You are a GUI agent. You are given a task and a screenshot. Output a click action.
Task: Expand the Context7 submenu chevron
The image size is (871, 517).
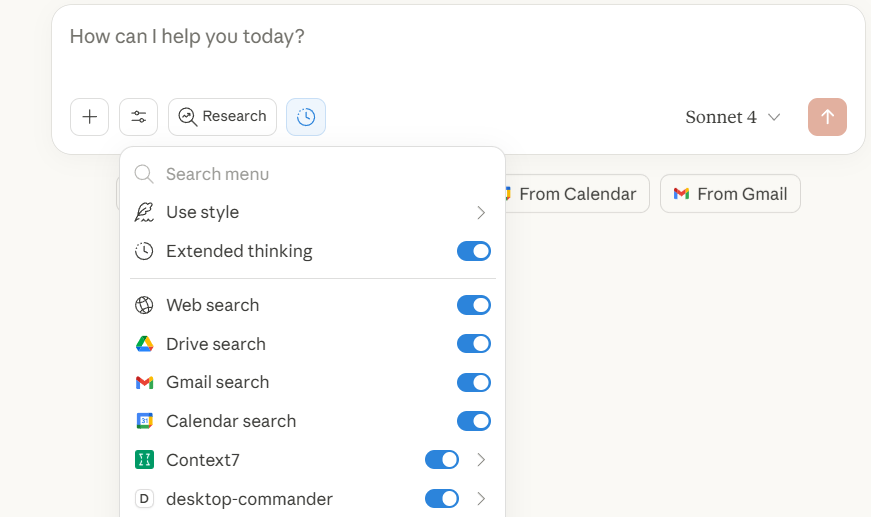tap(481, 460)
